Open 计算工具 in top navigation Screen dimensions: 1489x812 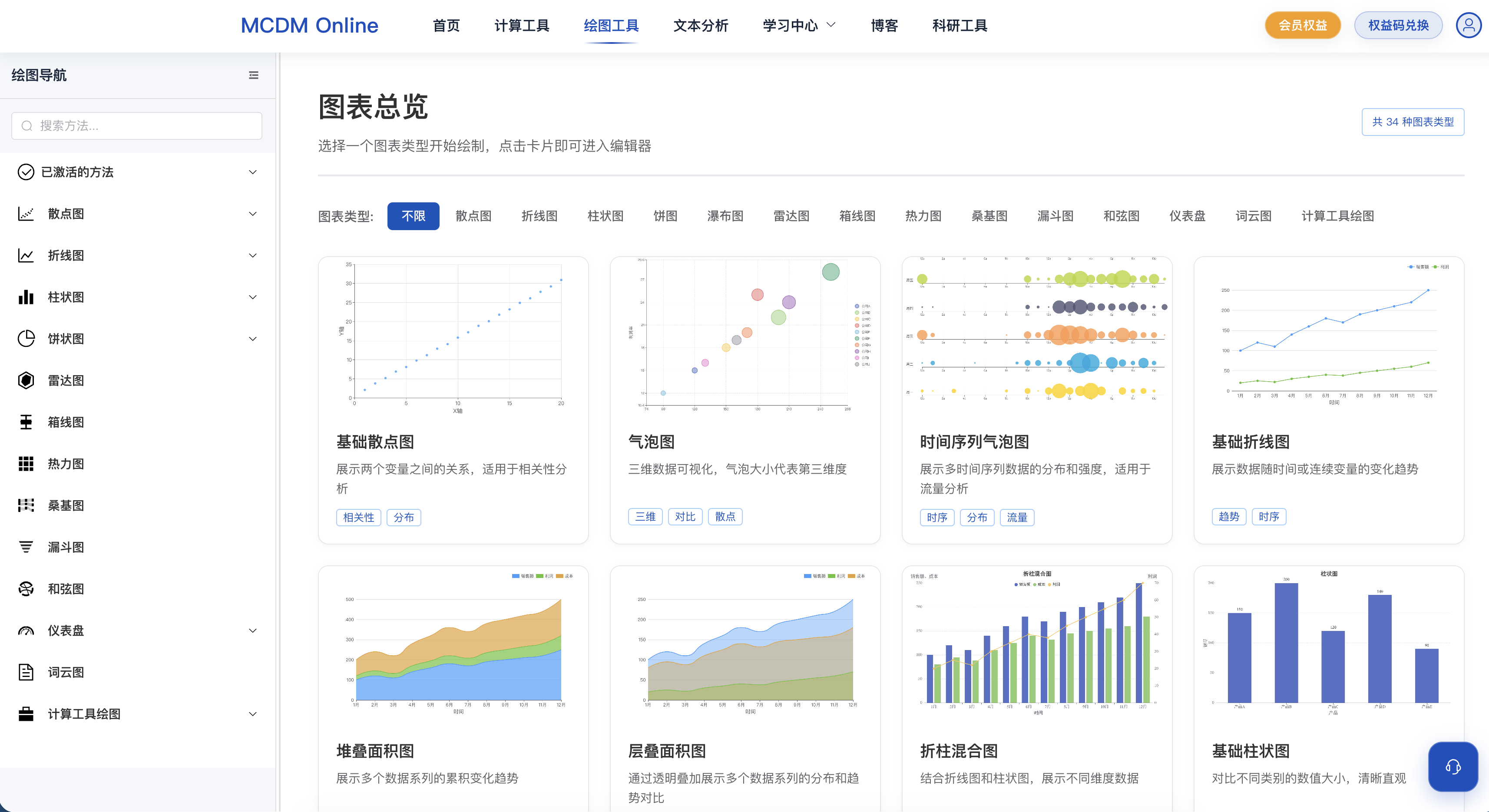(521, 26)
